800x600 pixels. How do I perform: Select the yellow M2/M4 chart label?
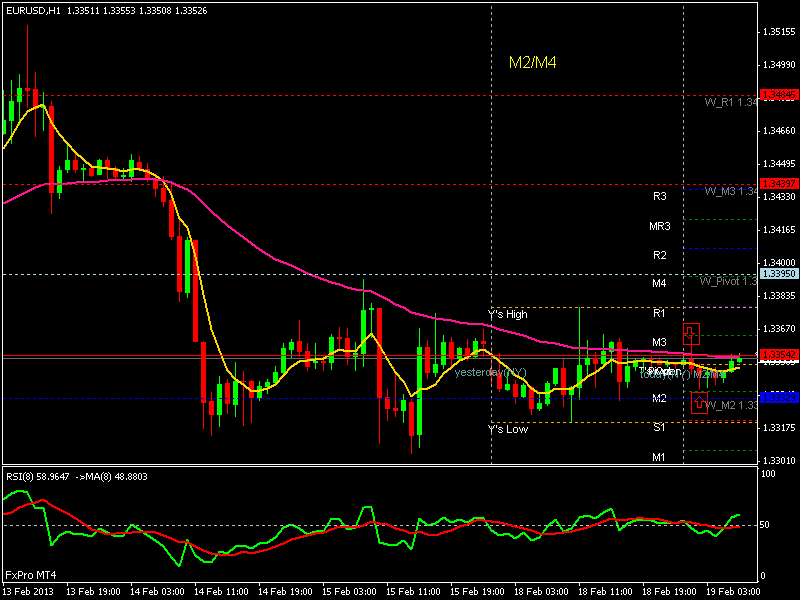click(x=532, y=63)
